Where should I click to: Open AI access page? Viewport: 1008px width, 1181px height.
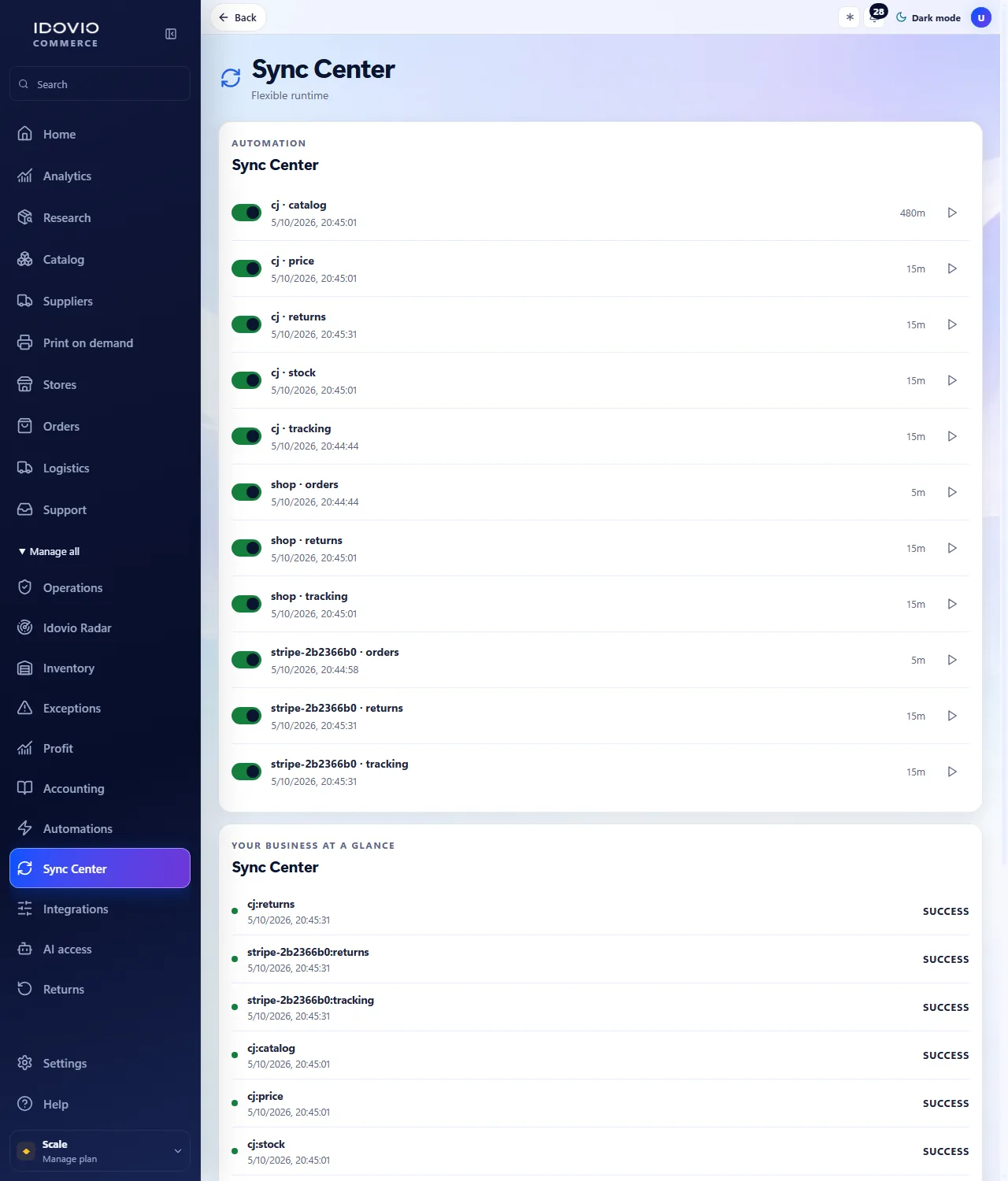click(x=100, y=949)
